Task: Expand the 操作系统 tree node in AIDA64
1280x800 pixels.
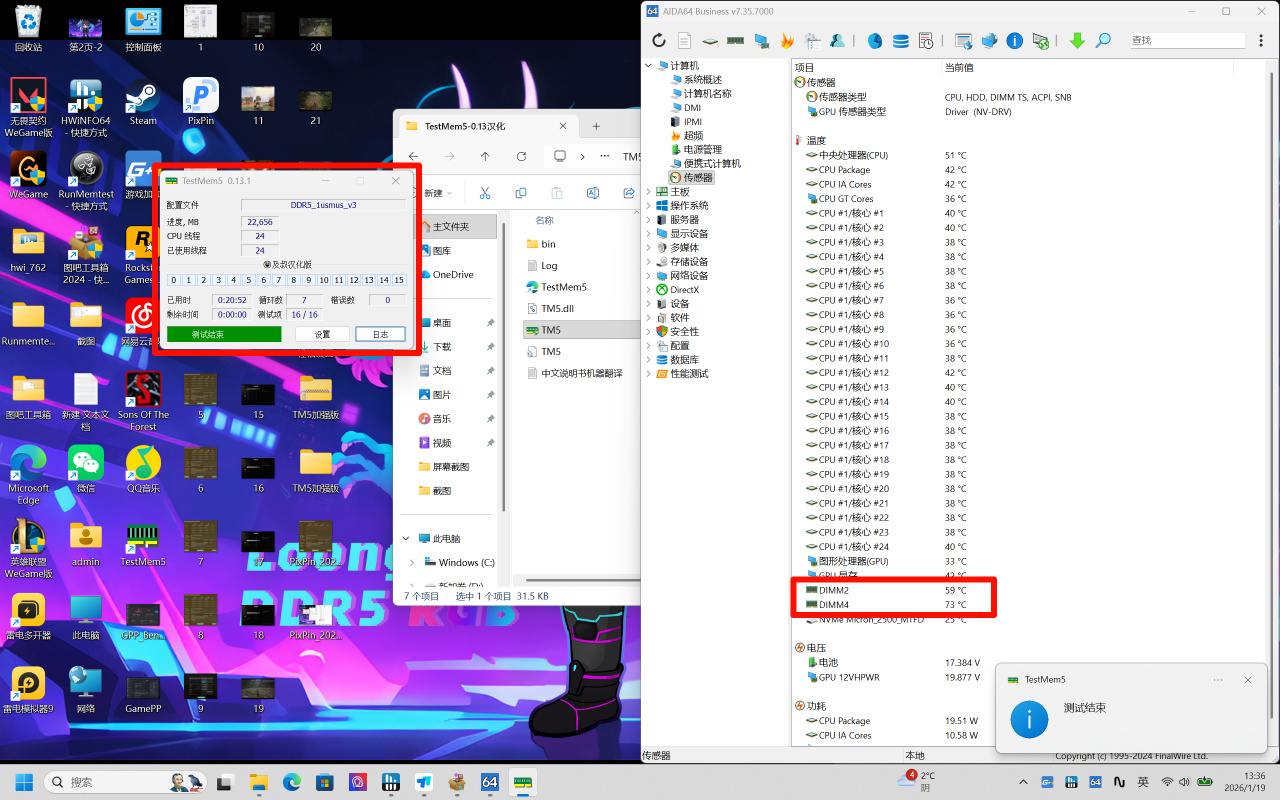Action: [647, 206]
